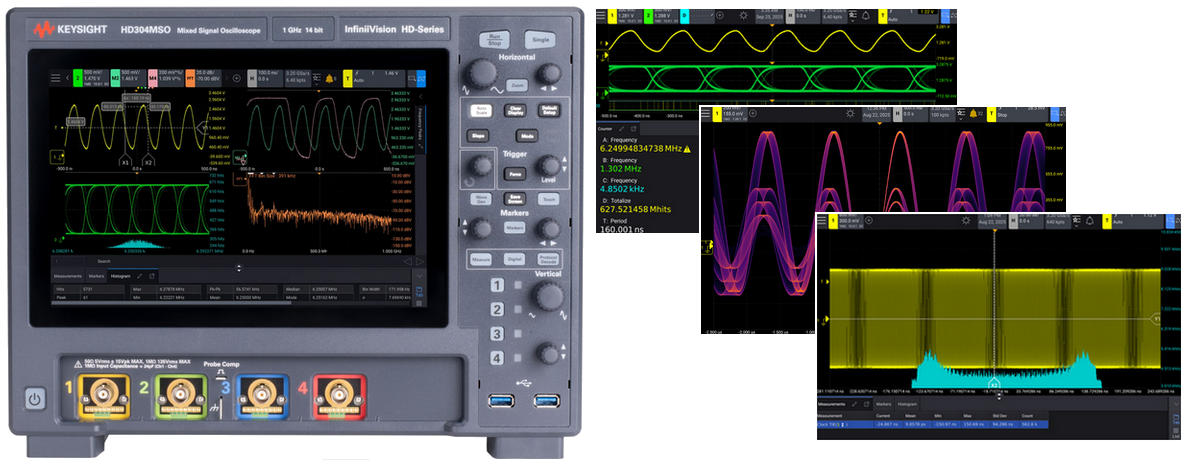Click the Clear Display key
The height and width of the screenshot is (464, 1184).
(x=515, y=111)
